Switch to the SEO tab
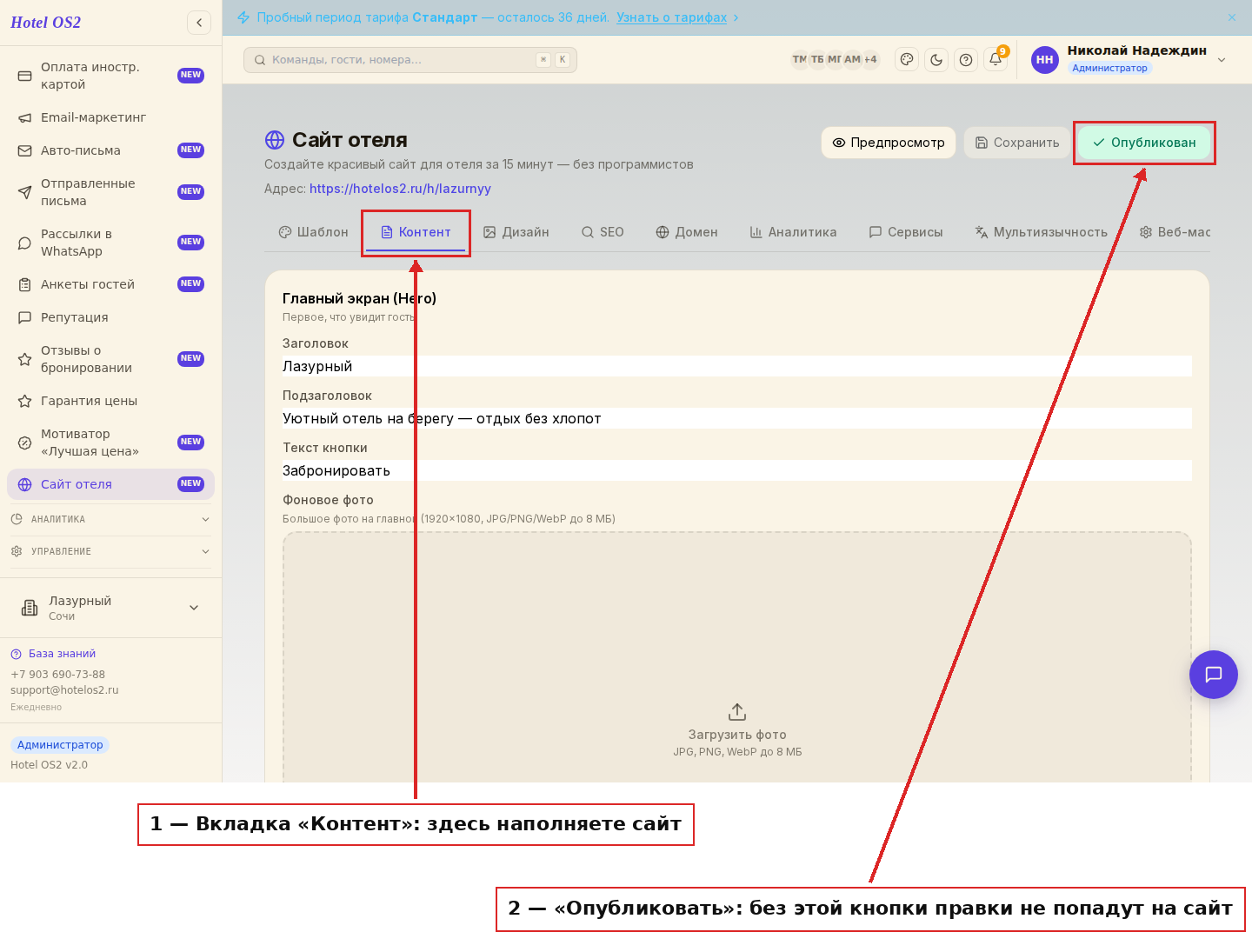The image size is (1252, 952). point(603,232)
